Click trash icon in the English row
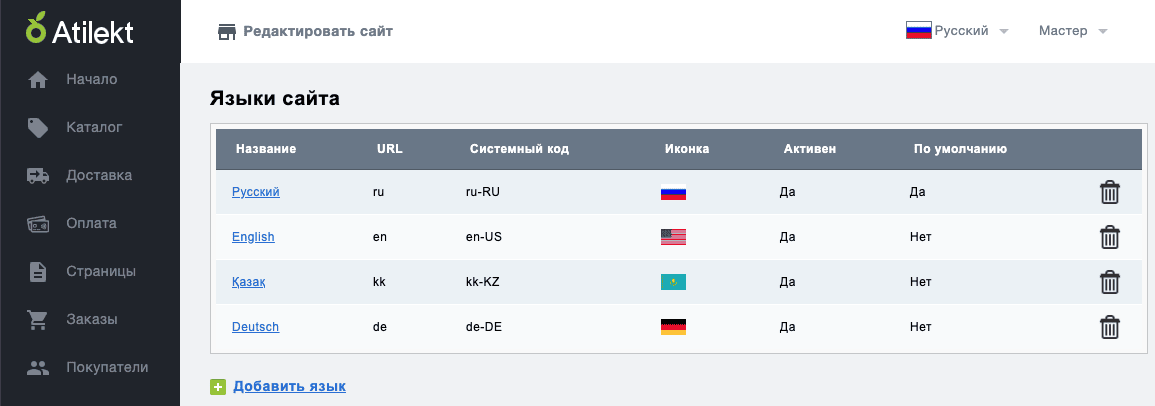Viewport: 1155px width, 406px height. tap(1109, 237)
